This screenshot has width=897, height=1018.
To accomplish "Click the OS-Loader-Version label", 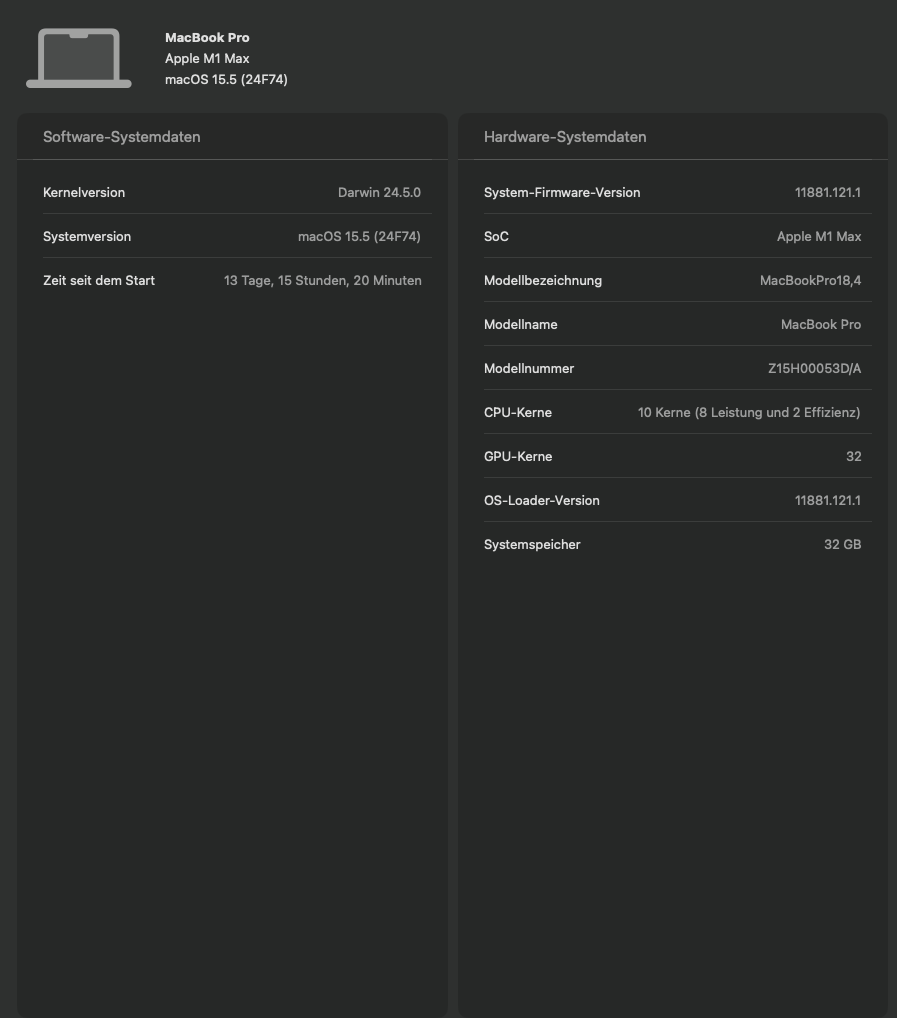I will [x=541, y=501].
